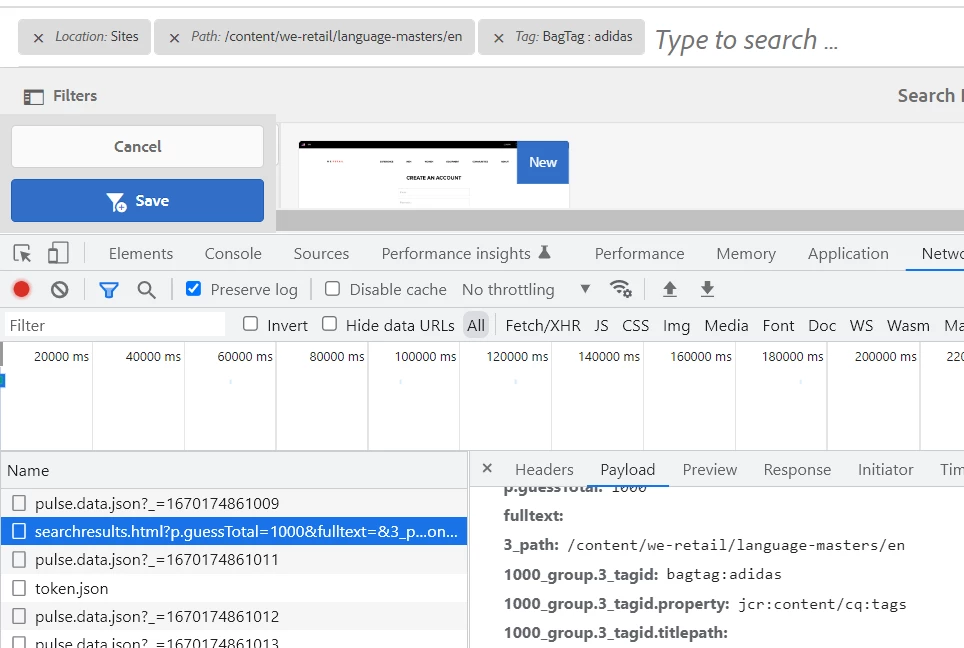Check the Invert checkbox
Viewport: 964px width, 648px height.
tap(250, 324)
